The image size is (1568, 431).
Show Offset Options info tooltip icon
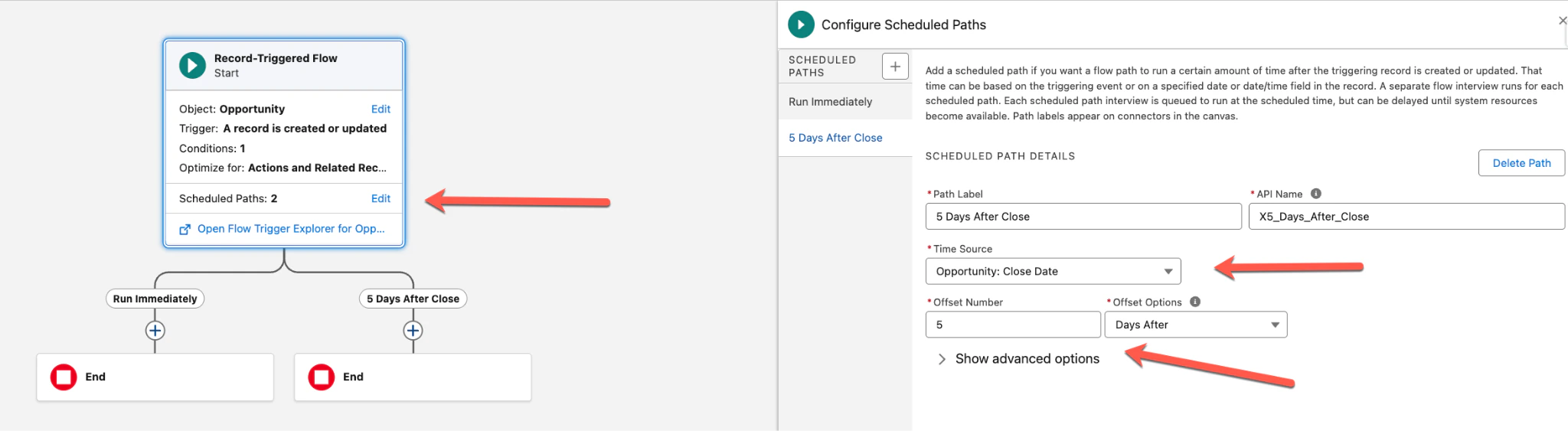click(1194, 302)
